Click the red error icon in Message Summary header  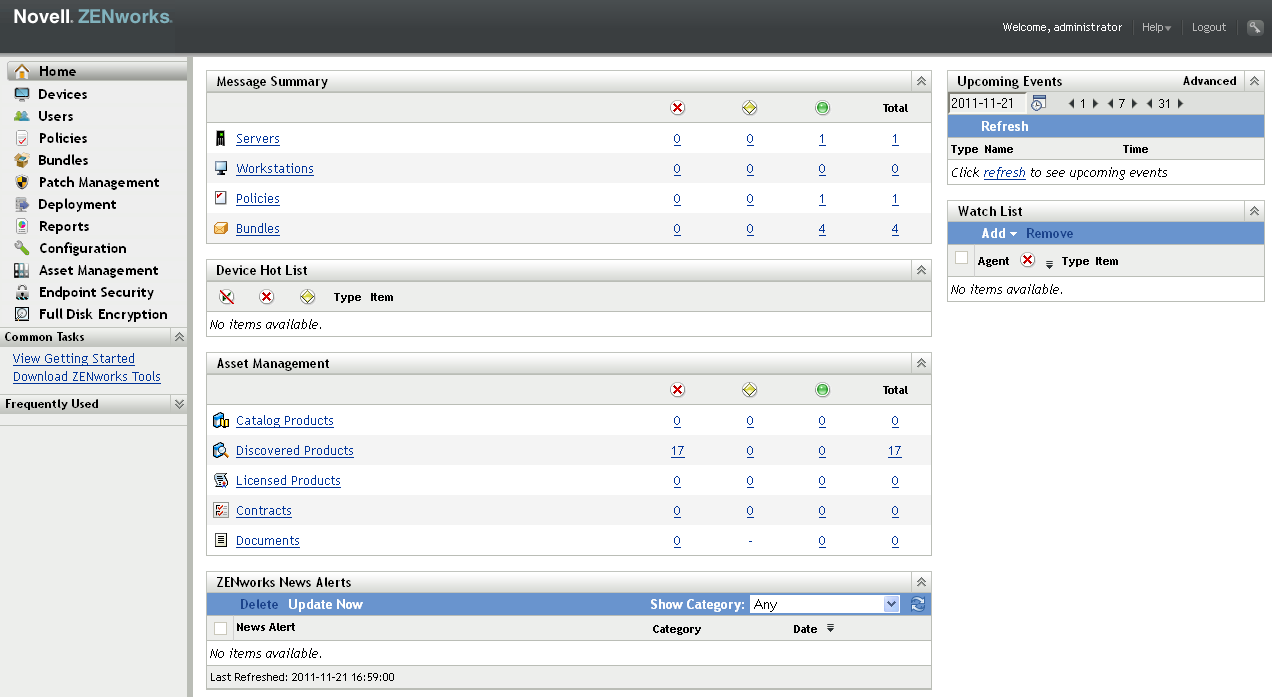click(x=677, y=108)
